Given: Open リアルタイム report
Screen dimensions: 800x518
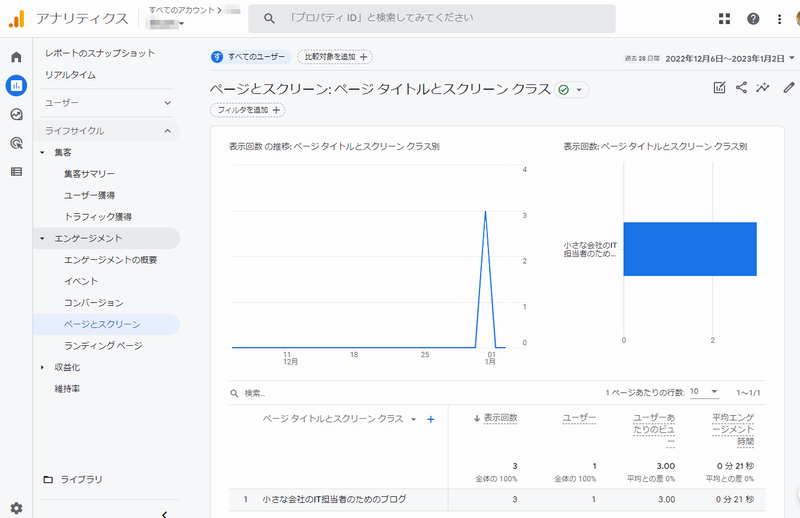Looking at the screenshot, I should 70,75.
